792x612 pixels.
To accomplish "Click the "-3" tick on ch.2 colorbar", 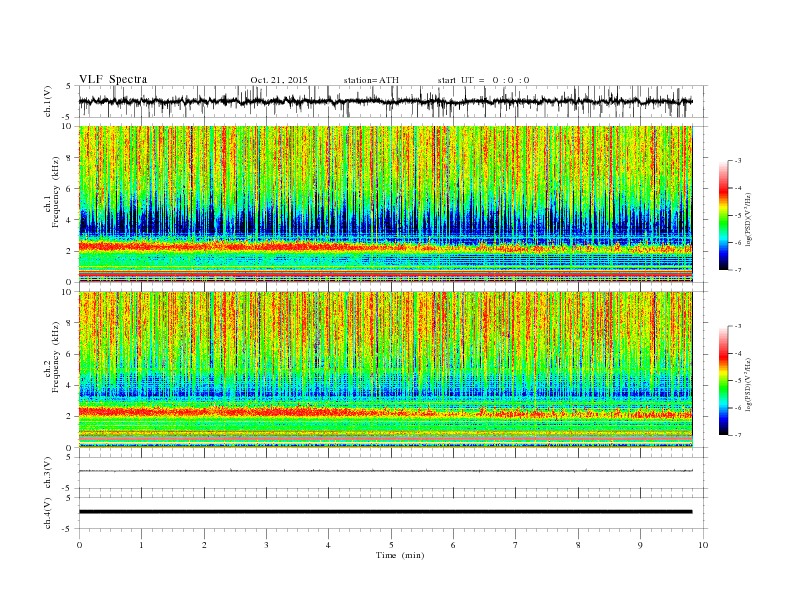I will pyautogui.click(x=738, y=326).
